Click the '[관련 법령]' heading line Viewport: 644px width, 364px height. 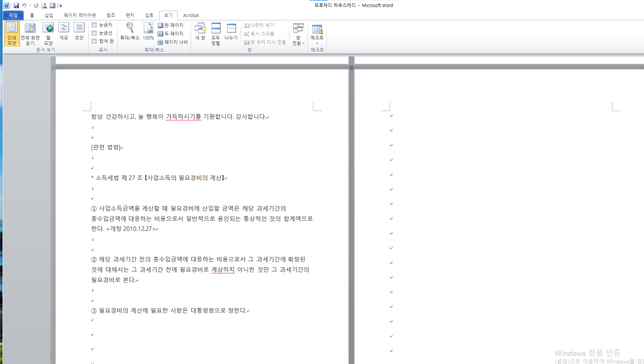pyautogui.click(x=106, y=147)
